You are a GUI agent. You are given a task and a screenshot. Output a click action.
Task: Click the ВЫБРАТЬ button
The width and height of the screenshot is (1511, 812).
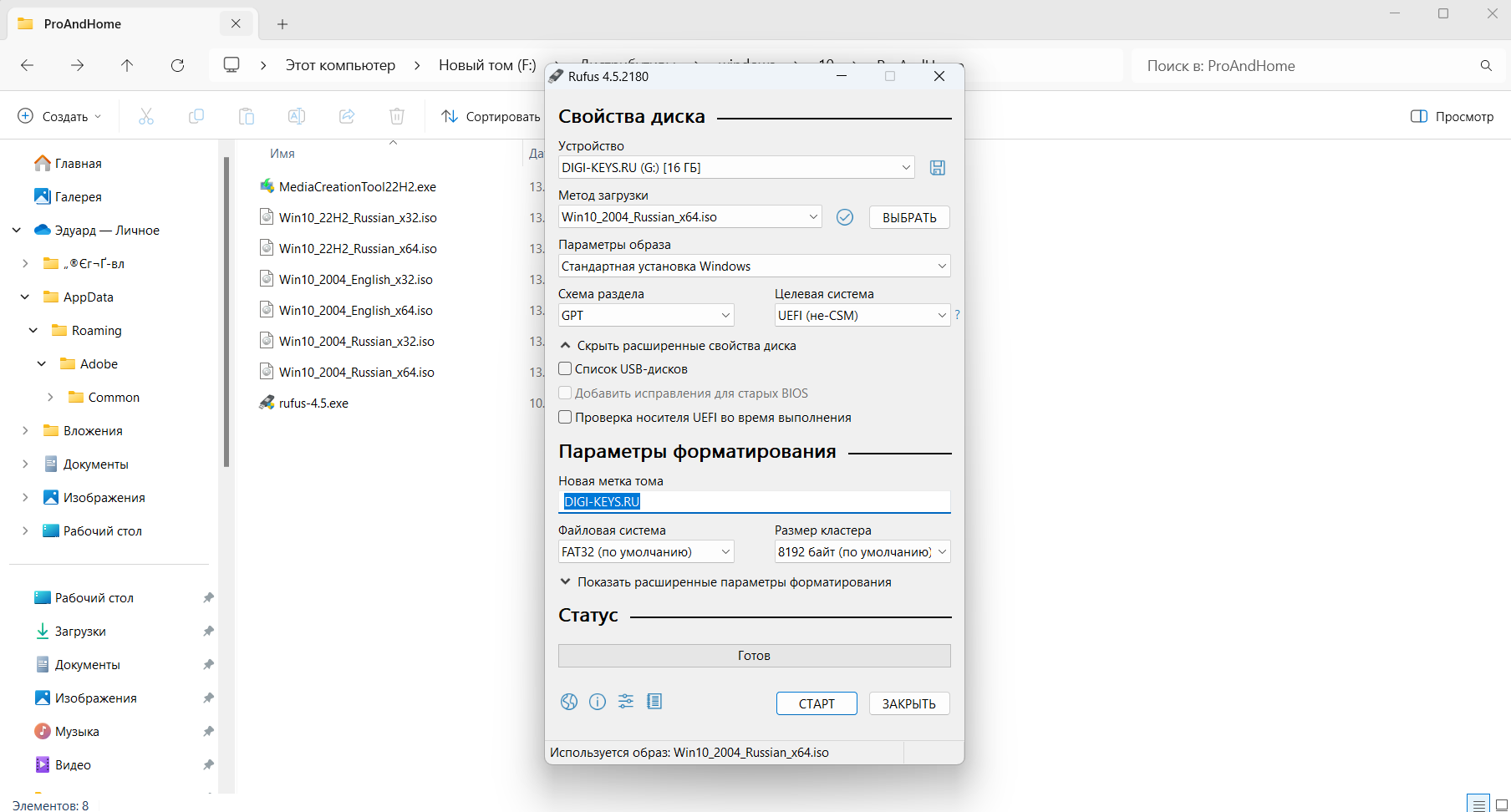pos(909,217)
